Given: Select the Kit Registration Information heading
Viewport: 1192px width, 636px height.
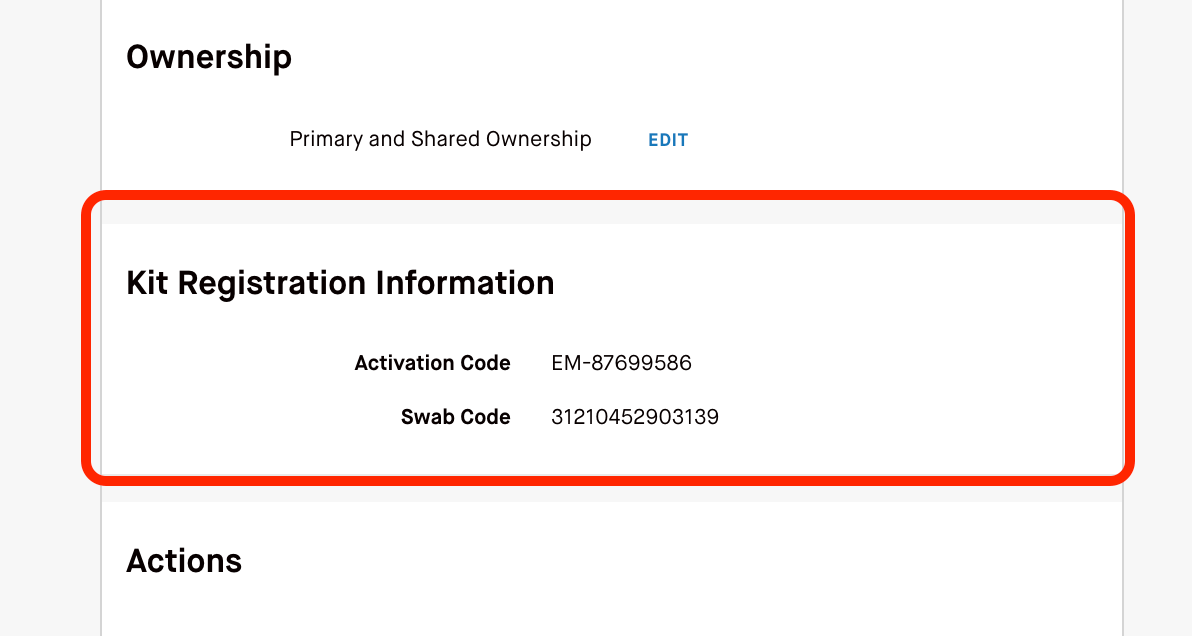Looking at the screenshot, I should point(339,283).
